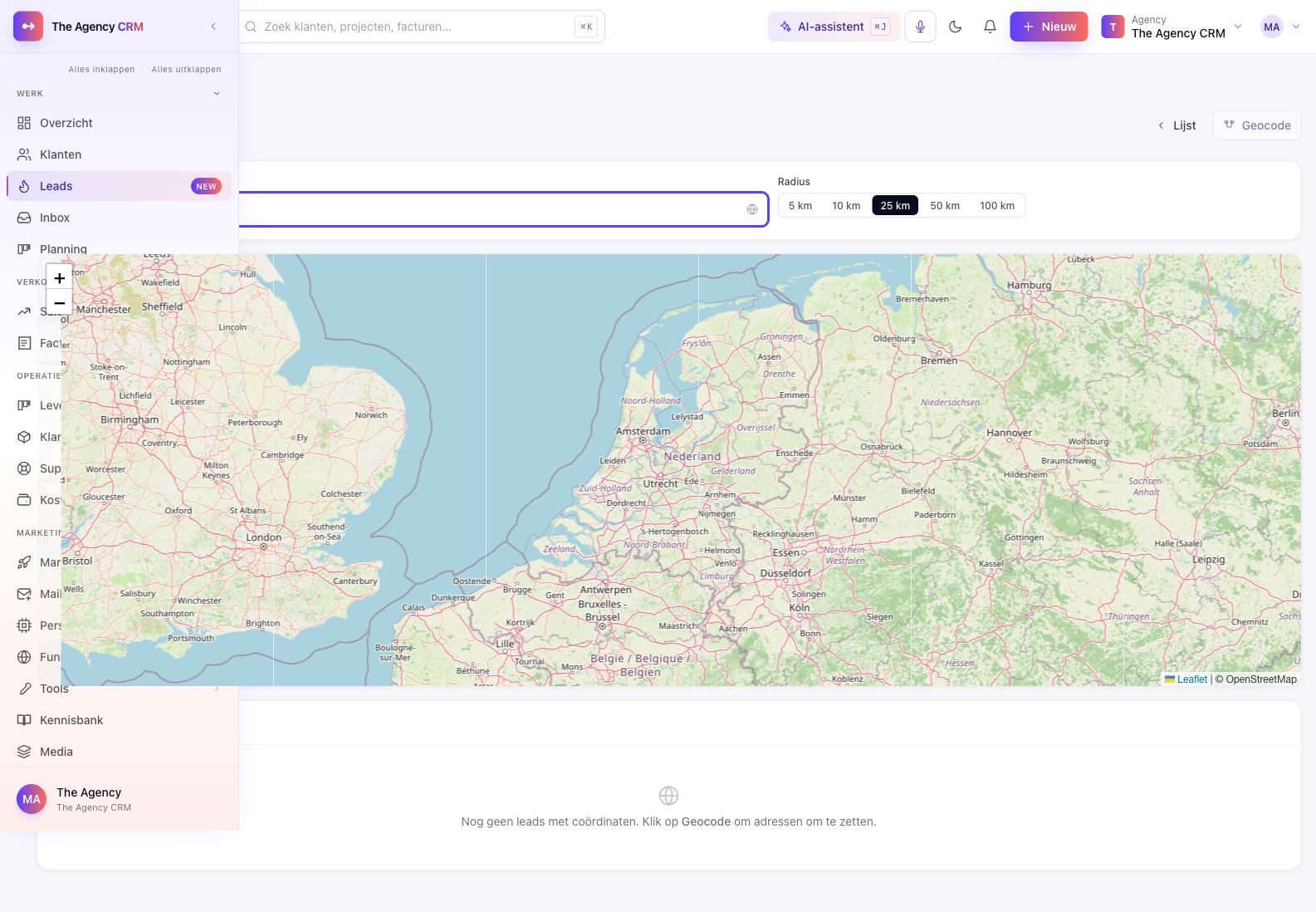Image resolution: width=1316 pixels, height=912 pixels.
Task: Open notifications bell icon
Action: click(x=990, y=27)
